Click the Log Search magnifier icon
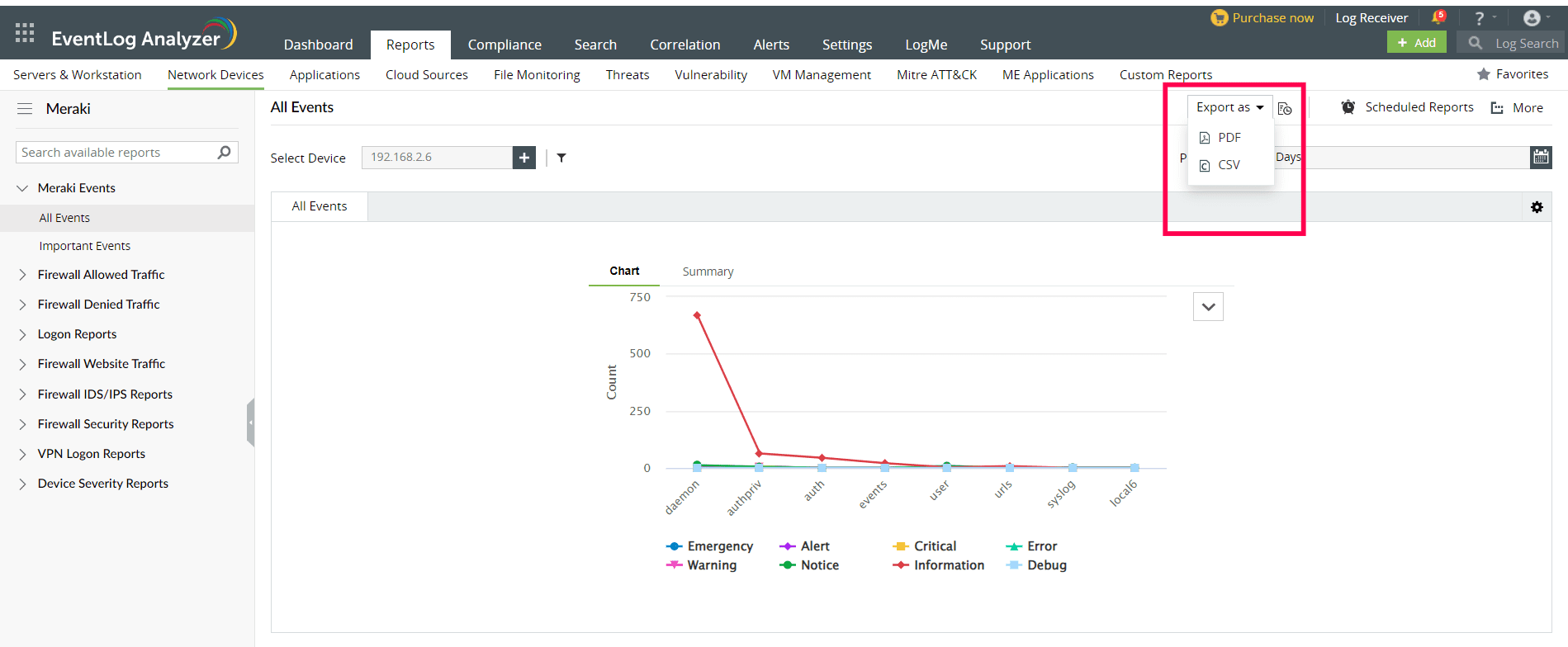Screen dimensions: 1568x647 tap(1476, 43)
